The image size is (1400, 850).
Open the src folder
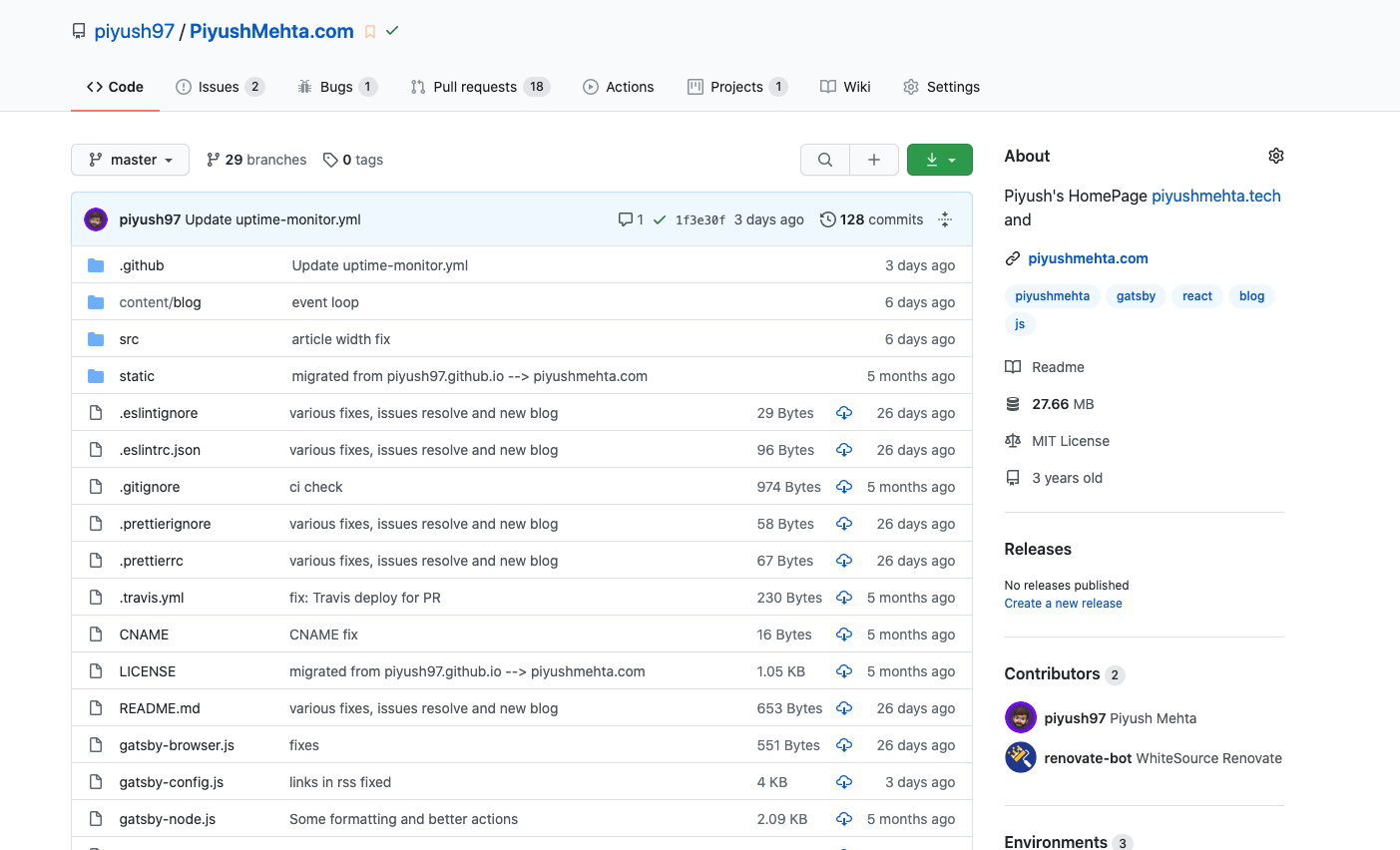(x=129, y=339)
